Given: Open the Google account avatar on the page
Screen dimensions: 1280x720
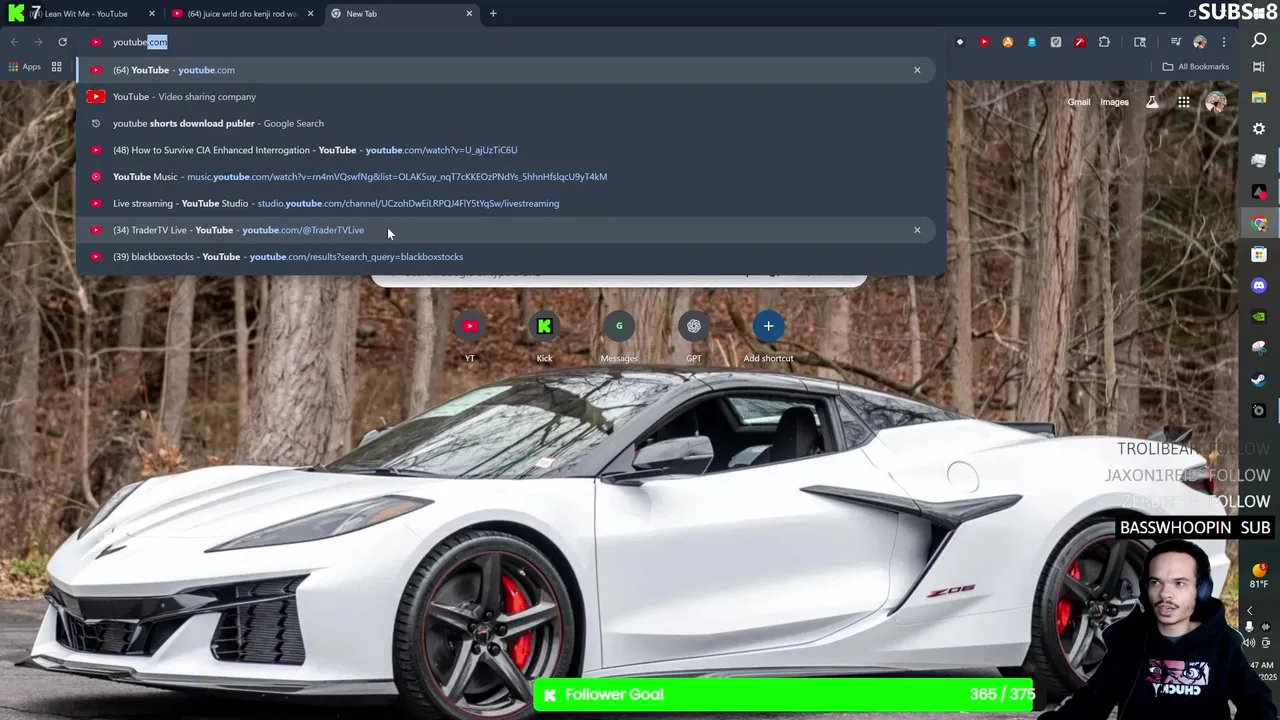Looking at the screenshot, I should click(x=1216, y=102).
